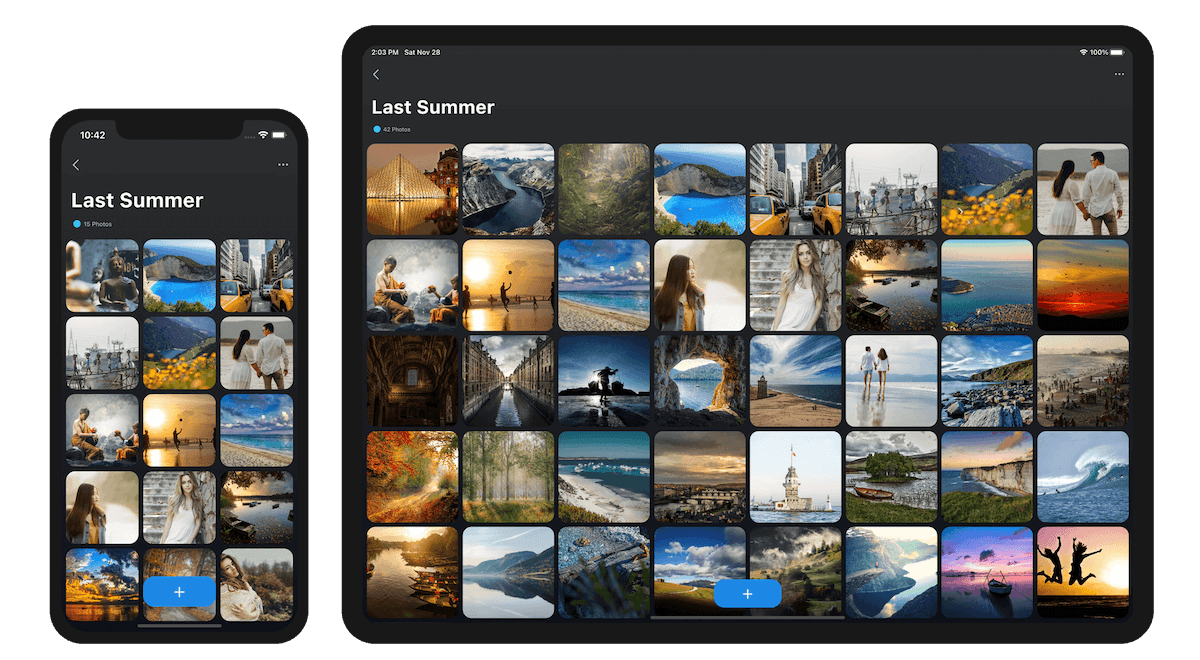Tap the back chevron on the tablet

pos(376,75)
